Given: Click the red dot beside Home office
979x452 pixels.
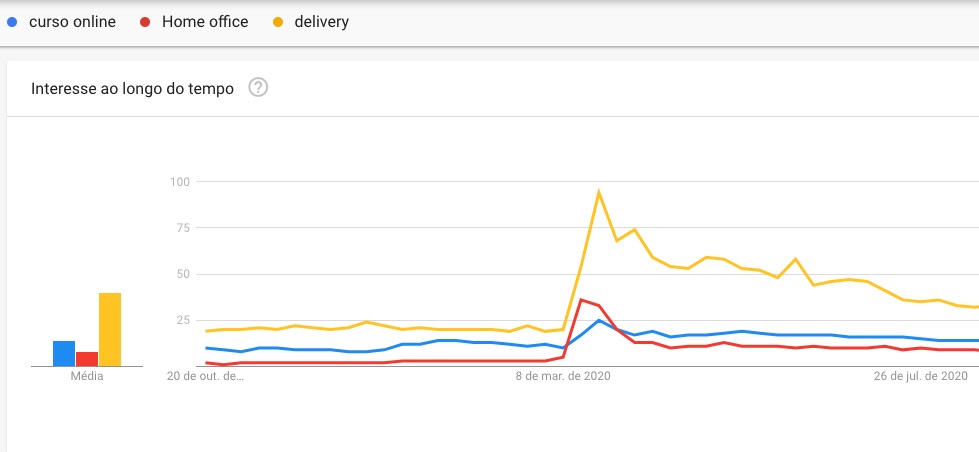Looking at the screenshot, I should (145, 22).
